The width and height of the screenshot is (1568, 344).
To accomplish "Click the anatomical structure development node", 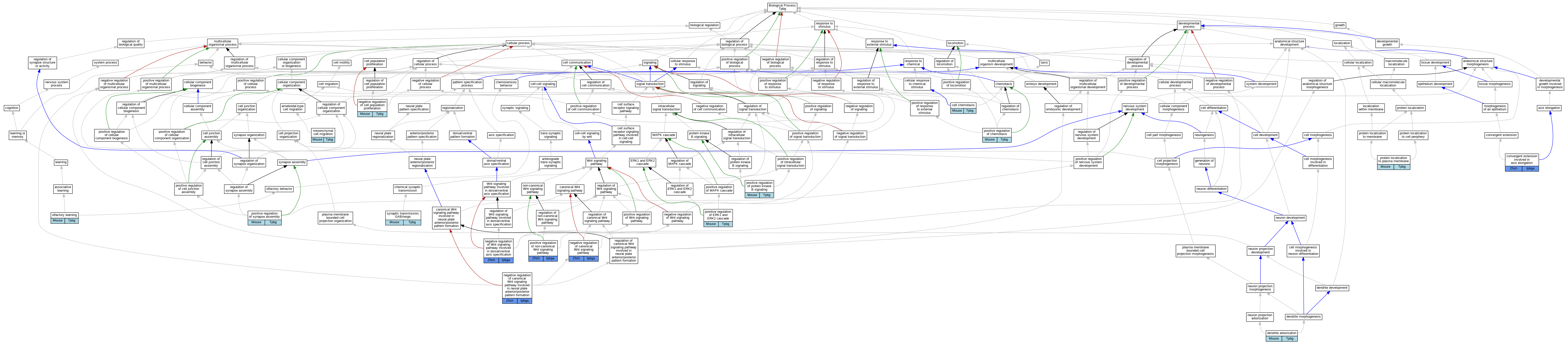I will click(x=1289, y=43).
